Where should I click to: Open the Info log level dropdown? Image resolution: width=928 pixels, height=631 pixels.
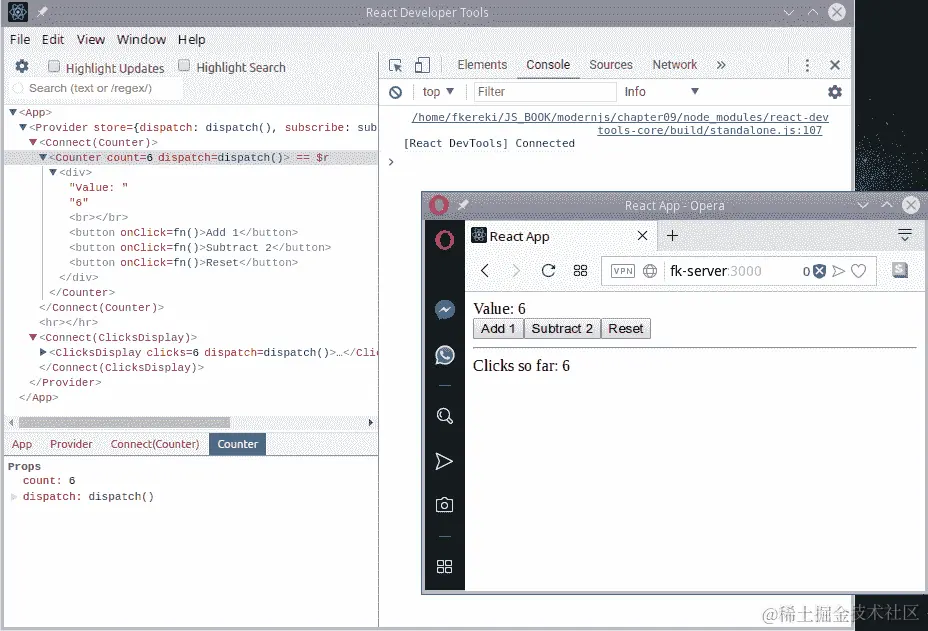(662, 92)
